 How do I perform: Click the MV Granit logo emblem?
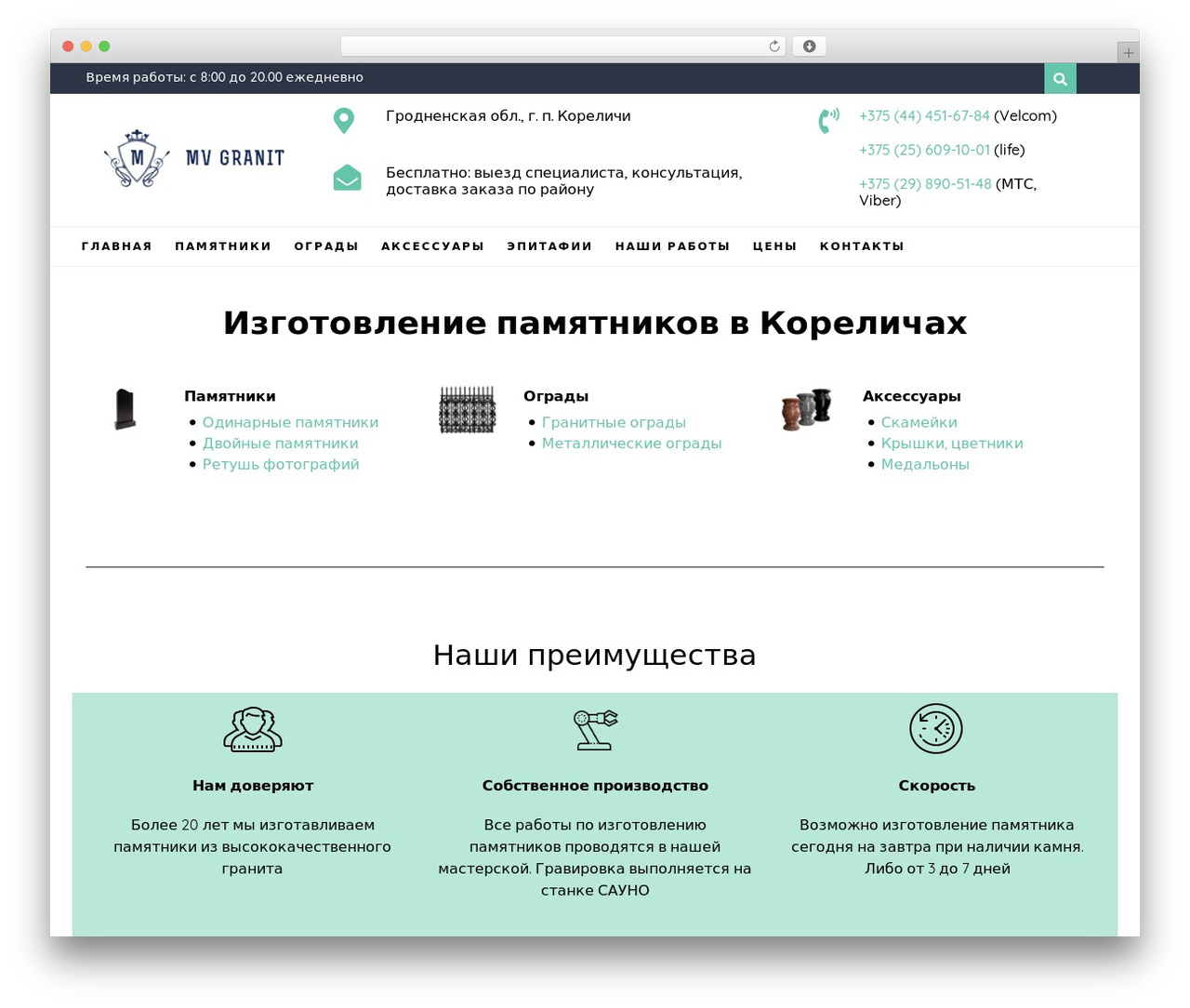(137, 158)
